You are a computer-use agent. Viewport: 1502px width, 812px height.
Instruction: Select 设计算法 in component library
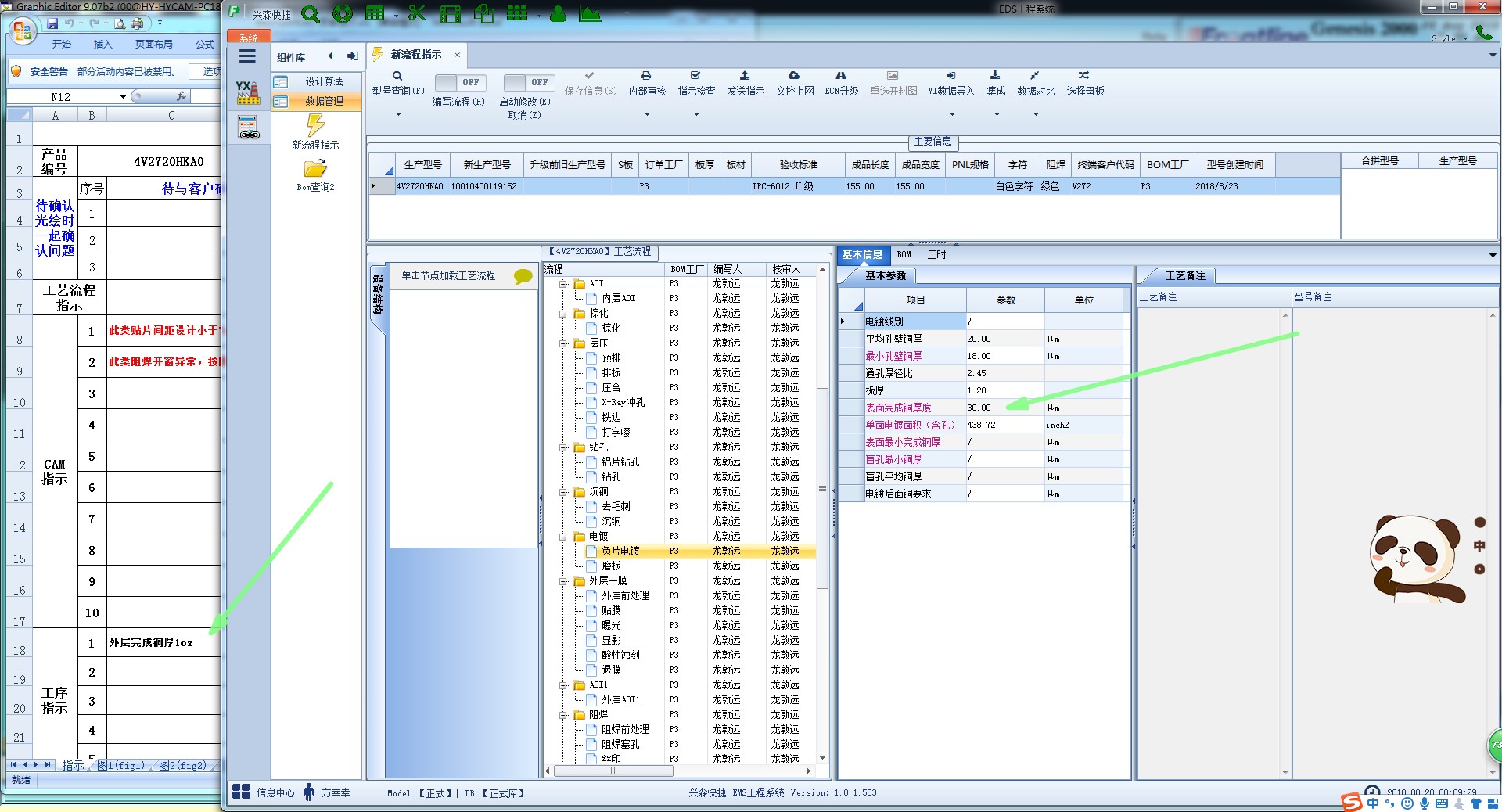[x=317, y=81]
